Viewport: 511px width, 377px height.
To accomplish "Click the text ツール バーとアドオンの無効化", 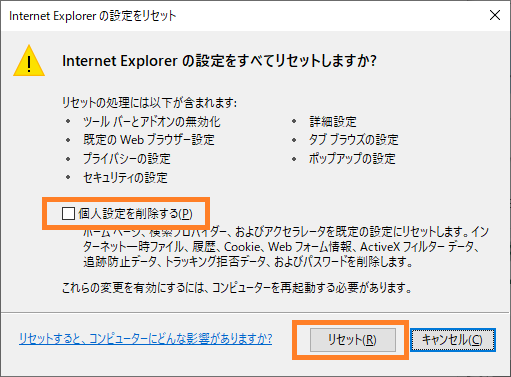I will click(x=151, y=122).
